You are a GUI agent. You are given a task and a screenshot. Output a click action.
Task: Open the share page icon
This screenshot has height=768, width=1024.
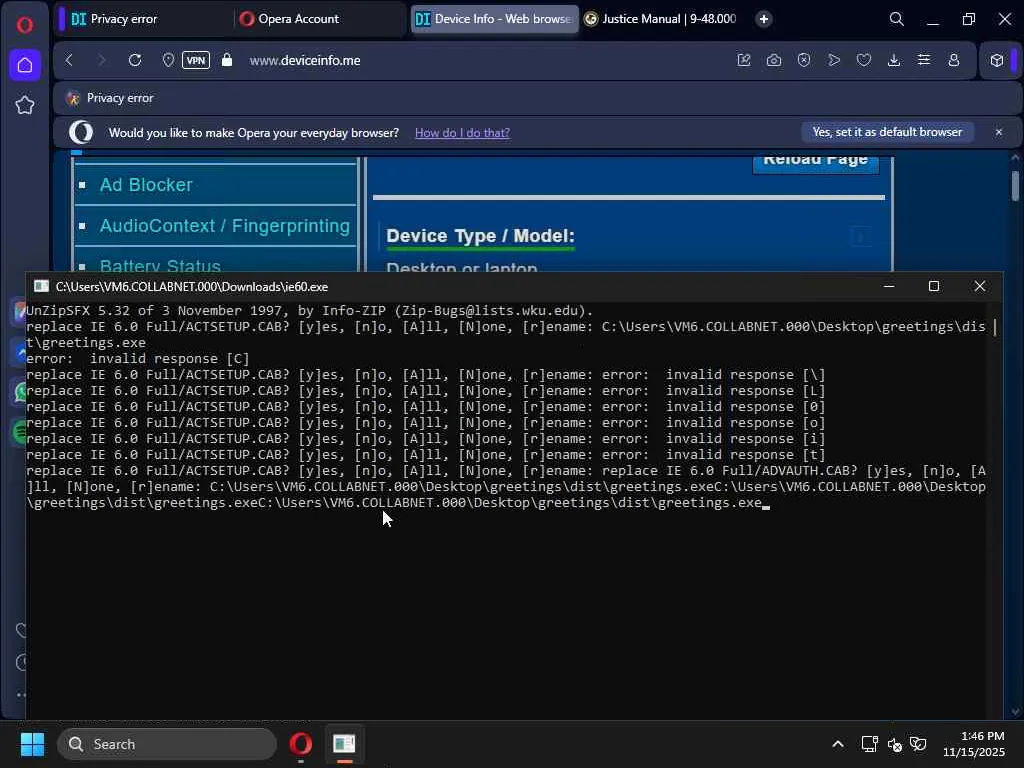tap(744, 60)
